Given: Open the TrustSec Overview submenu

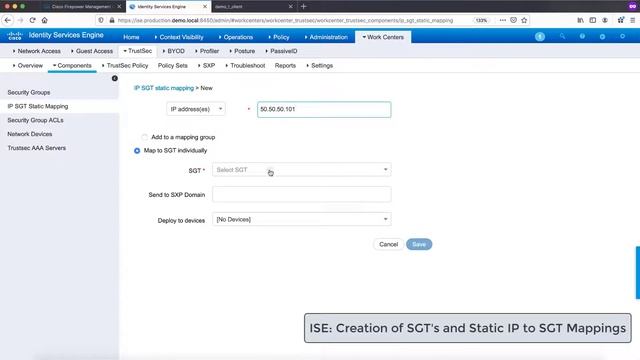Looking at the screenshot, I should 28,65.
